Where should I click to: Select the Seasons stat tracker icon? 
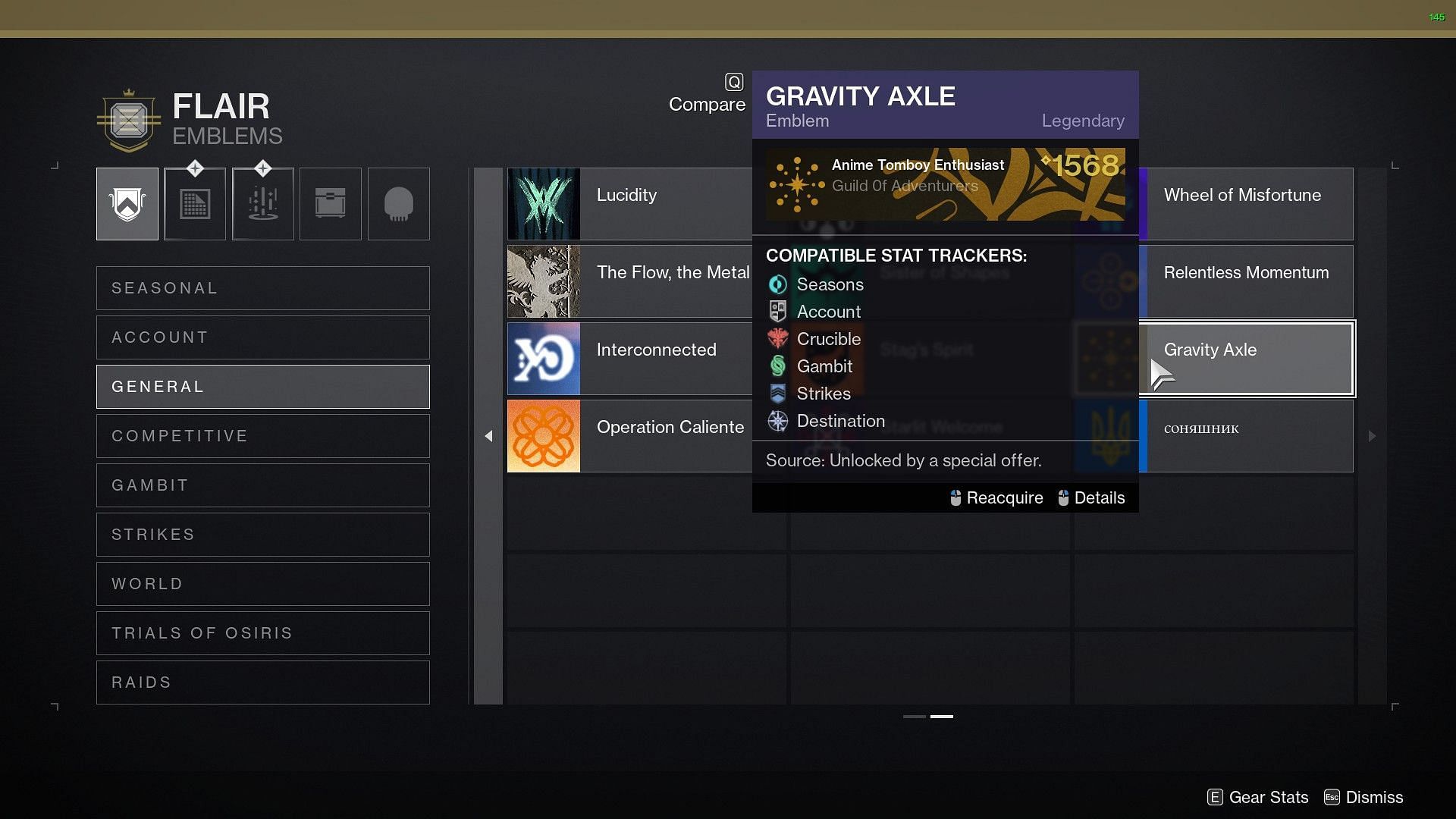point(777,284)
